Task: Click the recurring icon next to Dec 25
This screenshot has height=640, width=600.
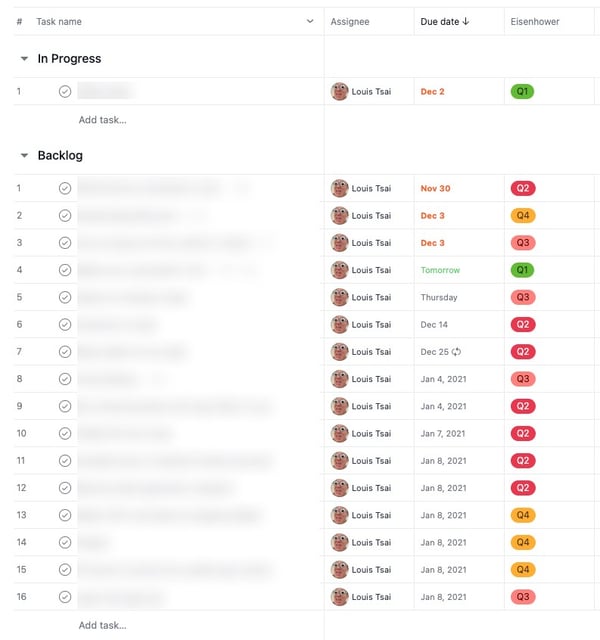Action: (x=456, y=352)
